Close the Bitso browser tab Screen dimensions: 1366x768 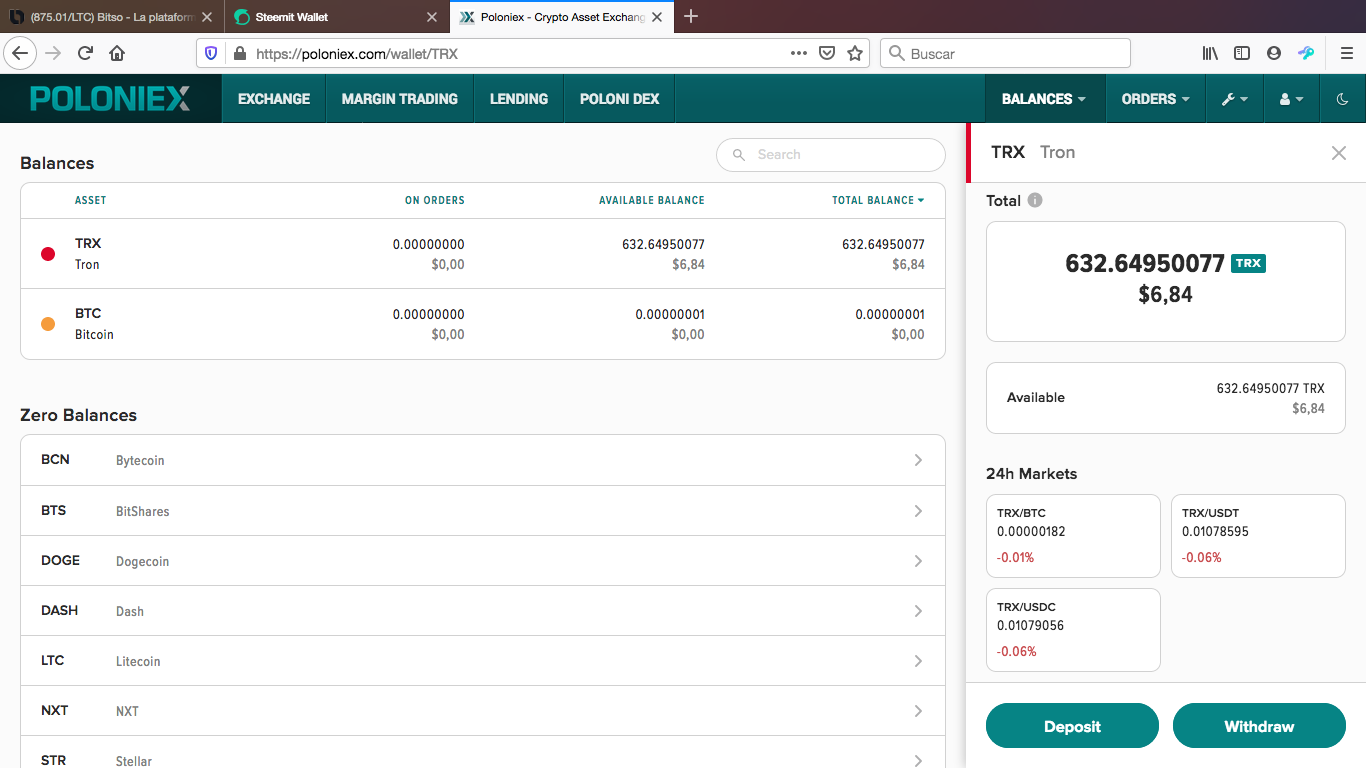pos(206,17)
